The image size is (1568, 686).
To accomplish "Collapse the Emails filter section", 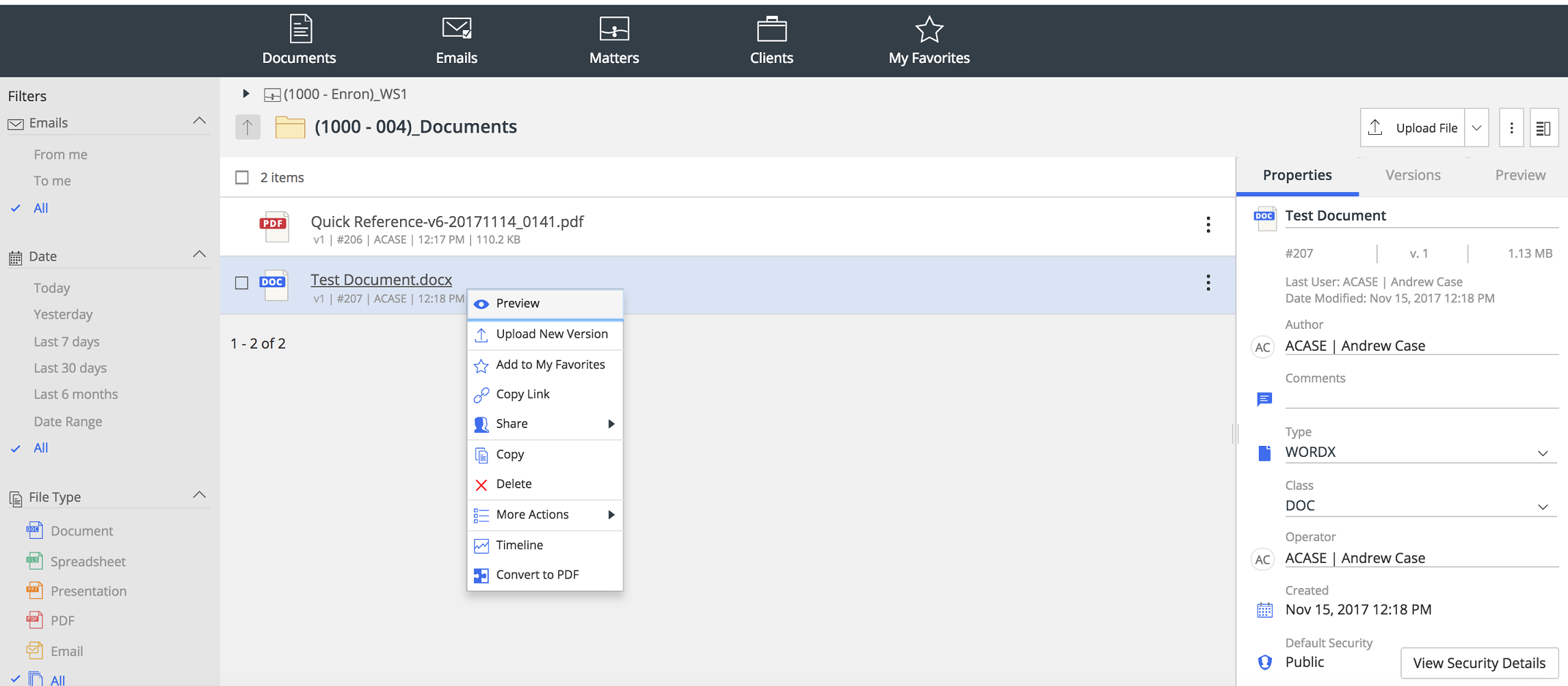I will pyautogui.click(x=199, y=122).
